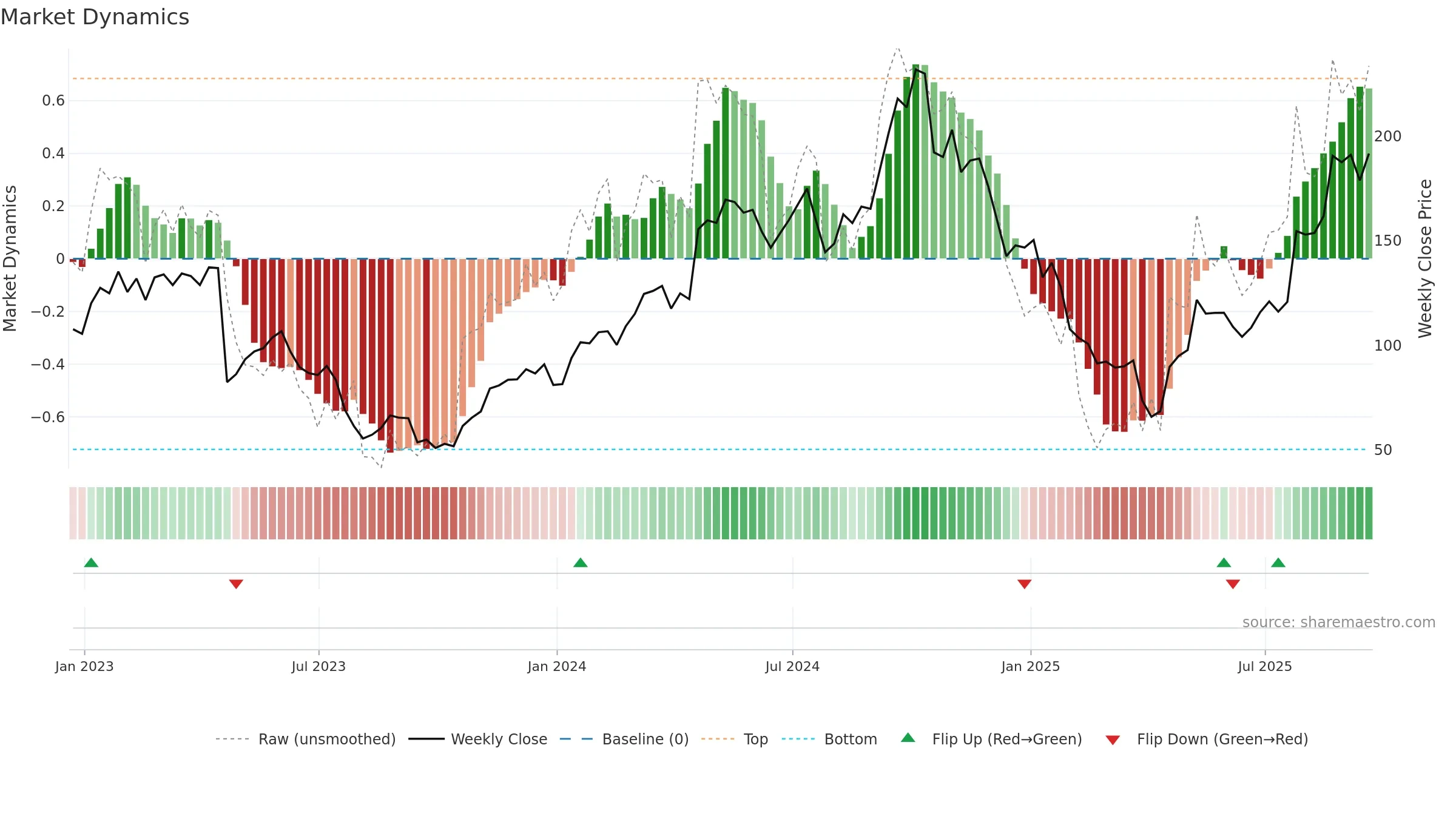Click the −0.2 left axis tick label
Screen dimensions: 1456x819
coord(48,312)
